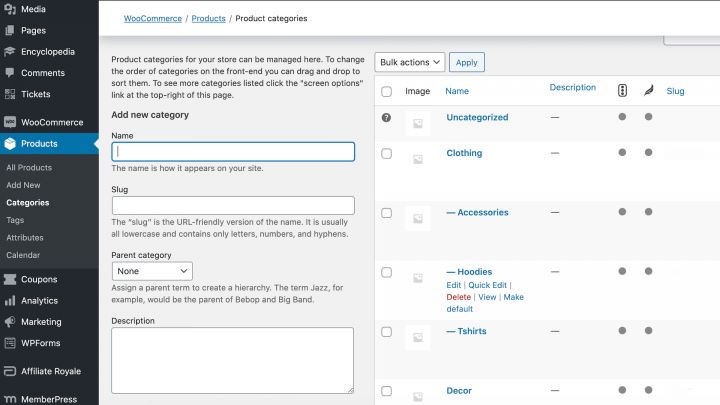Tick the checkbox for Decor category
Image resolution: width=720 pixels, height=405 pixels.
386,391
